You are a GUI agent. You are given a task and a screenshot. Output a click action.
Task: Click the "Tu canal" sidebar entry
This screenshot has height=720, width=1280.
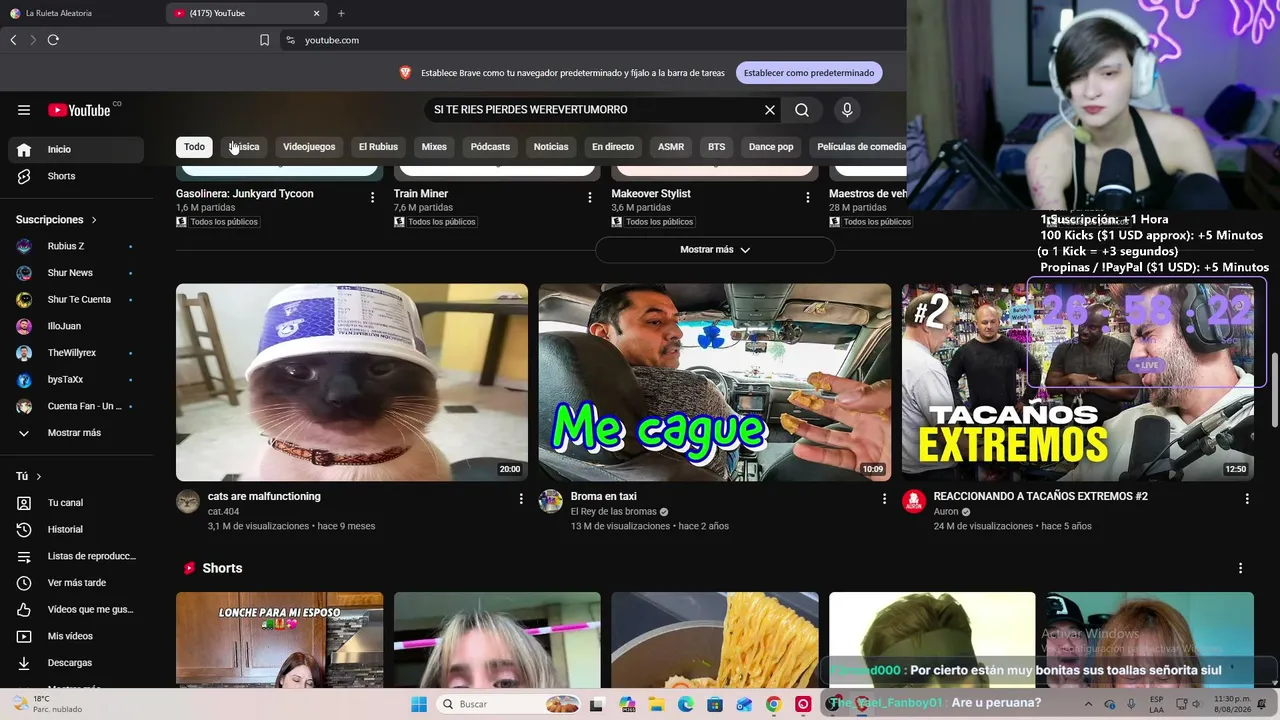coord(76,503)
